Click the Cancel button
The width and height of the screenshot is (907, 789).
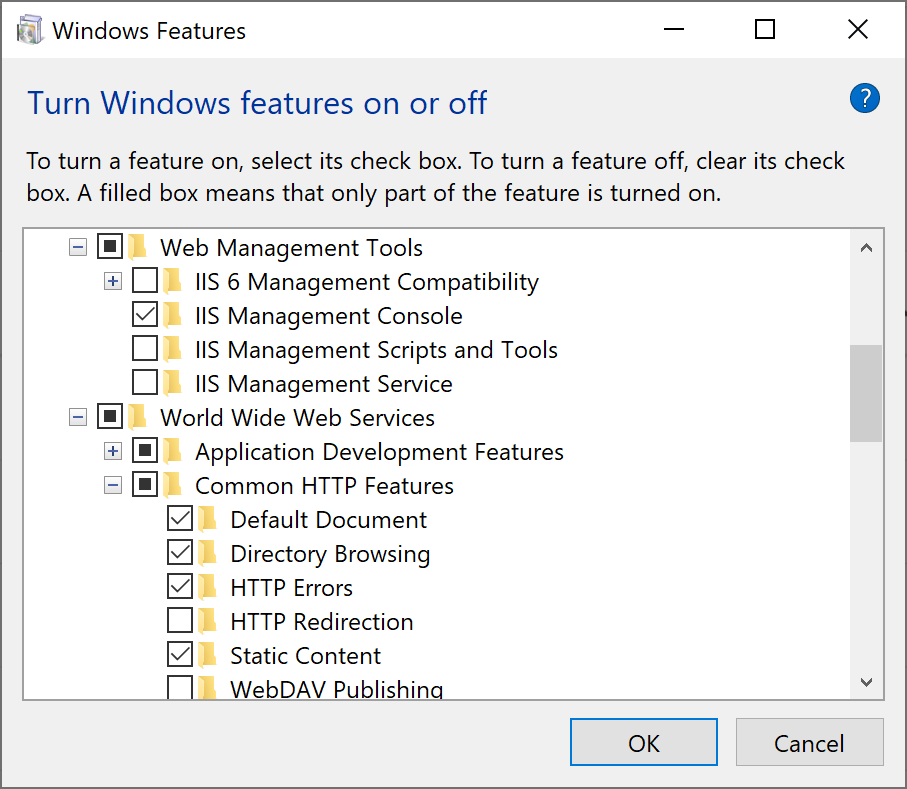[x=809, y=743]
